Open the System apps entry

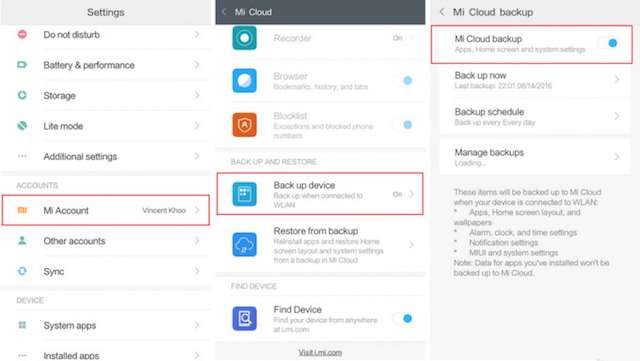tap(106, 325)
